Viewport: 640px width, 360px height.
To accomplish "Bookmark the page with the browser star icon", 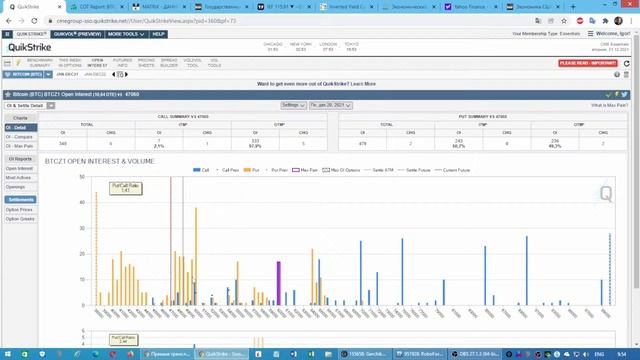I will click(x=564, y=21).
